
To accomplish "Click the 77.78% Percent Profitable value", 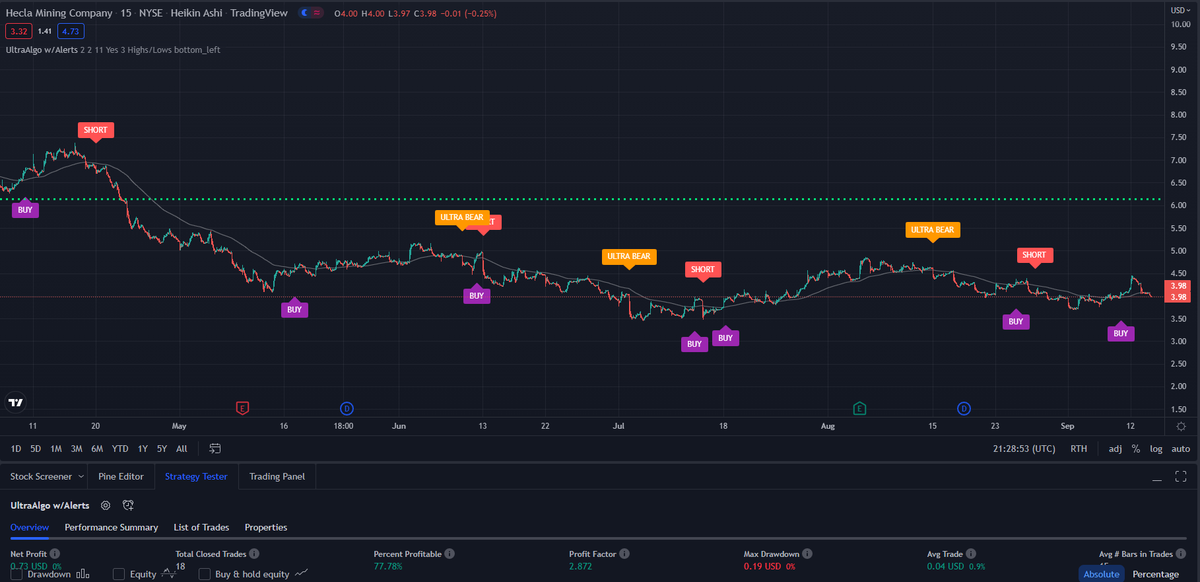I will click(x=390, y=566).
